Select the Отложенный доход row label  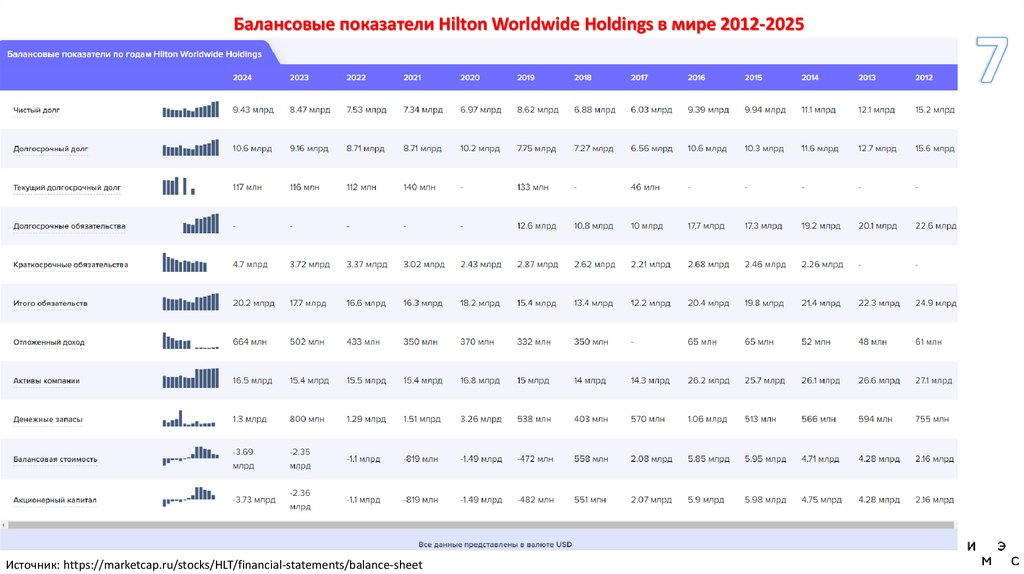point(49,342)
